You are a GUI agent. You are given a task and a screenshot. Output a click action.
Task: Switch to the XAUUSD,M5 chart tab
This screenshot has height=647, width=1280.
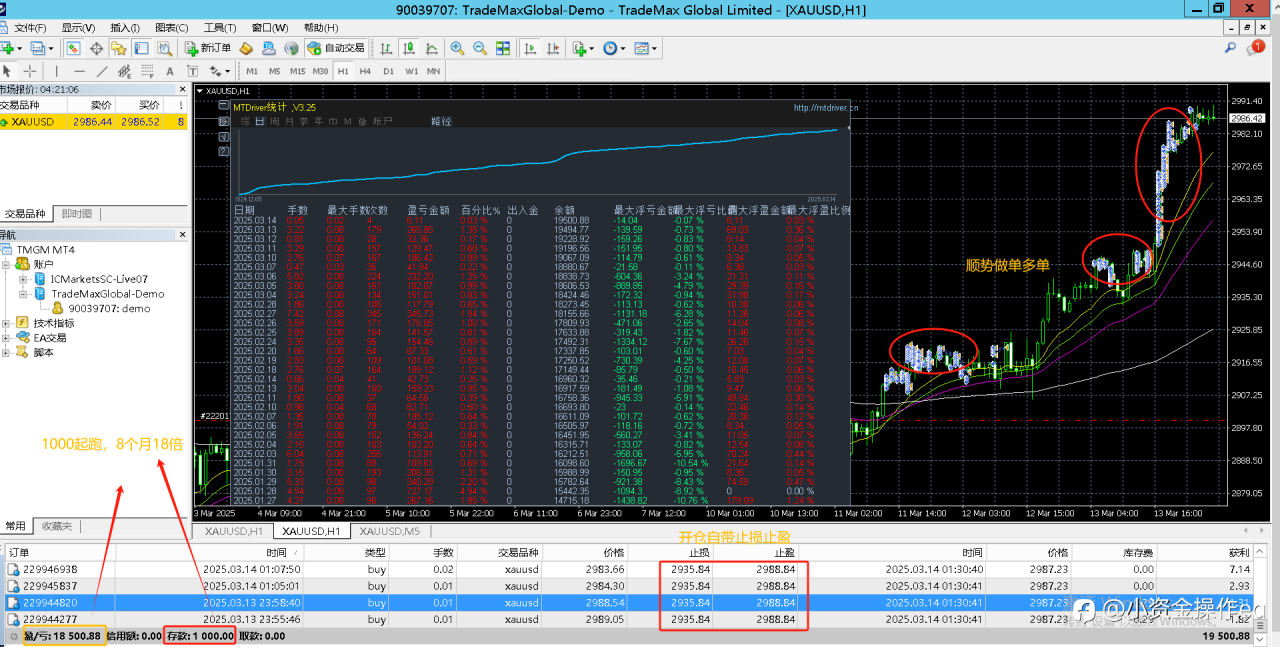tap(390, 531)
